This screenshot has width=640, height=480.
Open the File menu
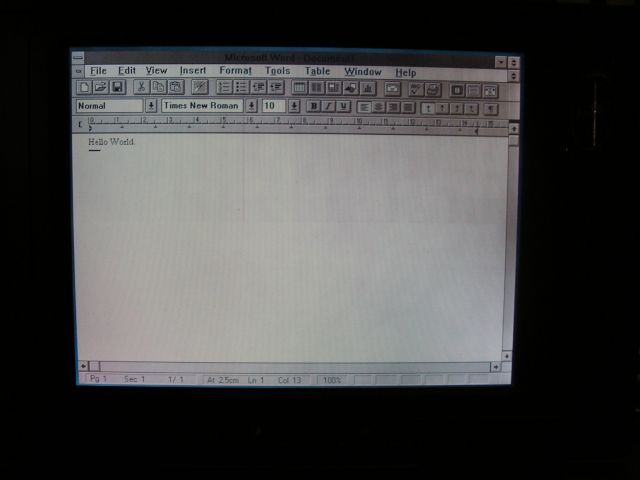click(x=98, y=71)
